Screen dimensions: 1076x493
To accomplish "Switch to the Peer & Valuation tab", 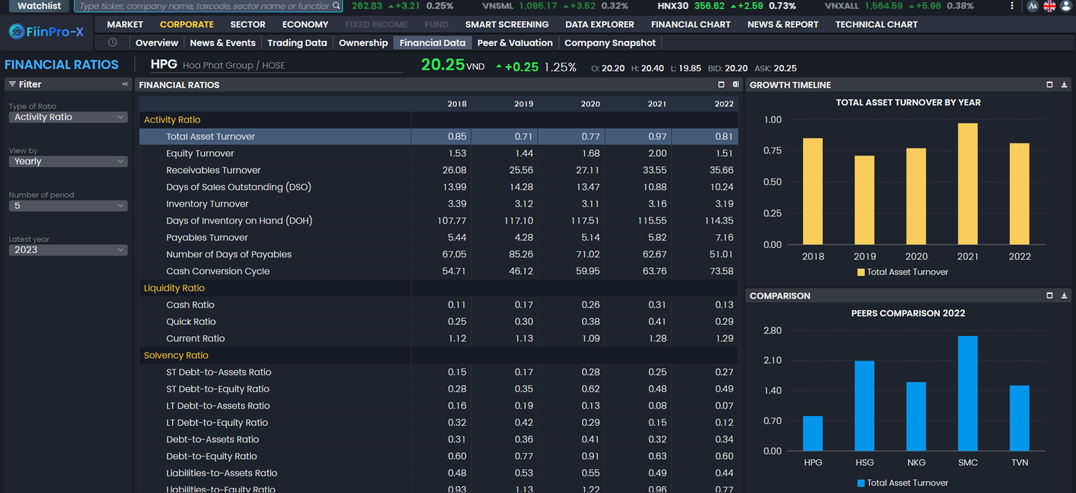I will (x=514, y=43).
